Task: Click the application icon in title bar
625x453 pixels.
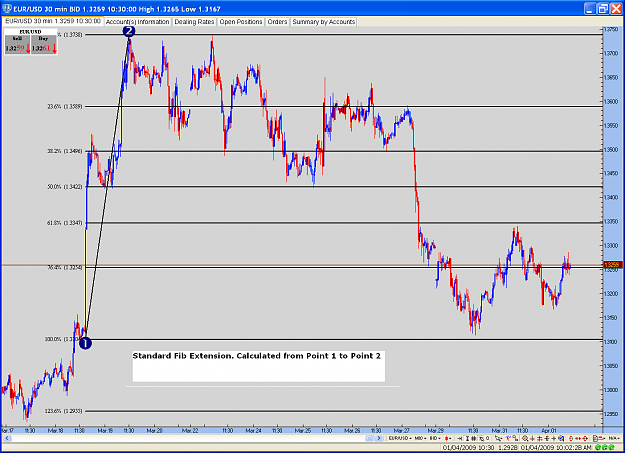Action: click(x=7, y=8)
